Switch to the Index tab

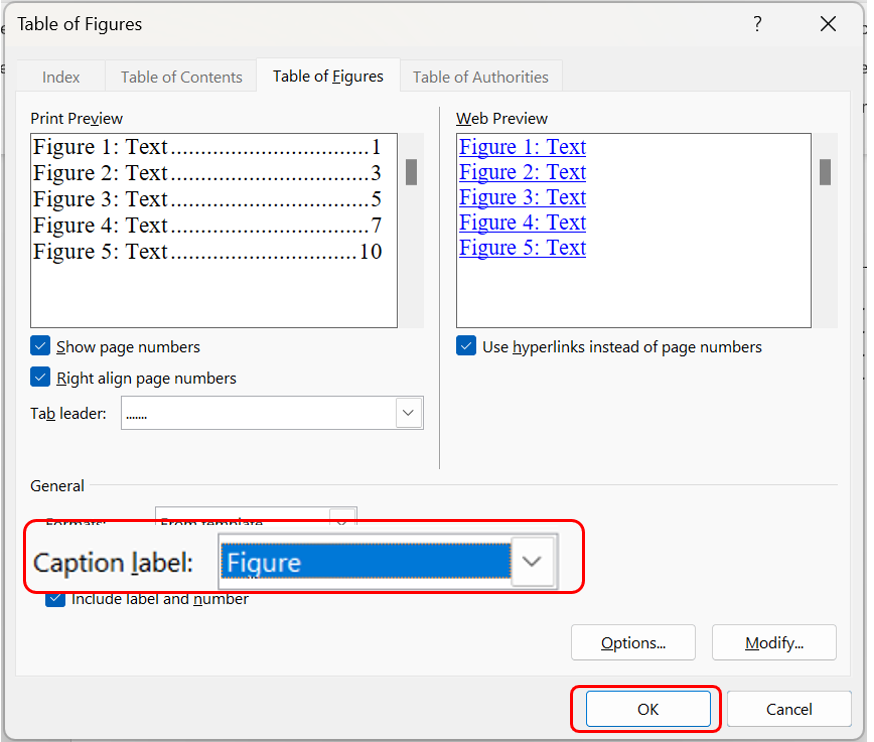point(61,77)
